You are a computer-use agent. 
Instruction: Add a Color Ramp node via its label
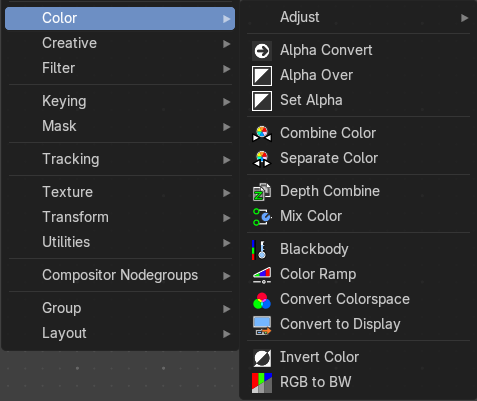click(x=318, y=274)
